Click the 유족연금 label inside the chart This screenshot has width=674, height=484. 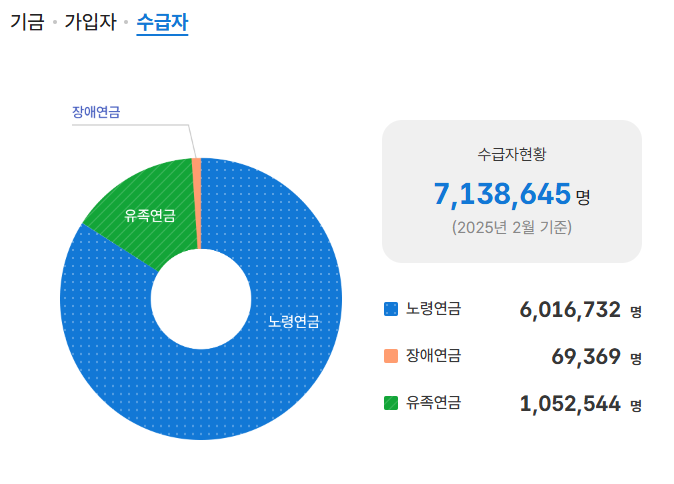(x=150, y=215)
